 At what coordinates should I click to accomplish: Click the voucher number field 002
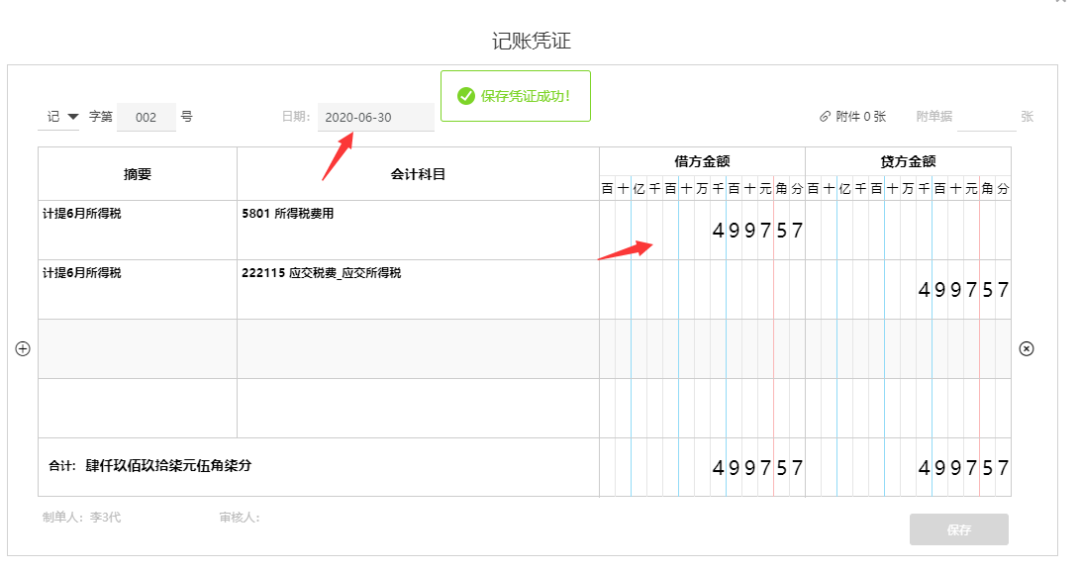146,117
